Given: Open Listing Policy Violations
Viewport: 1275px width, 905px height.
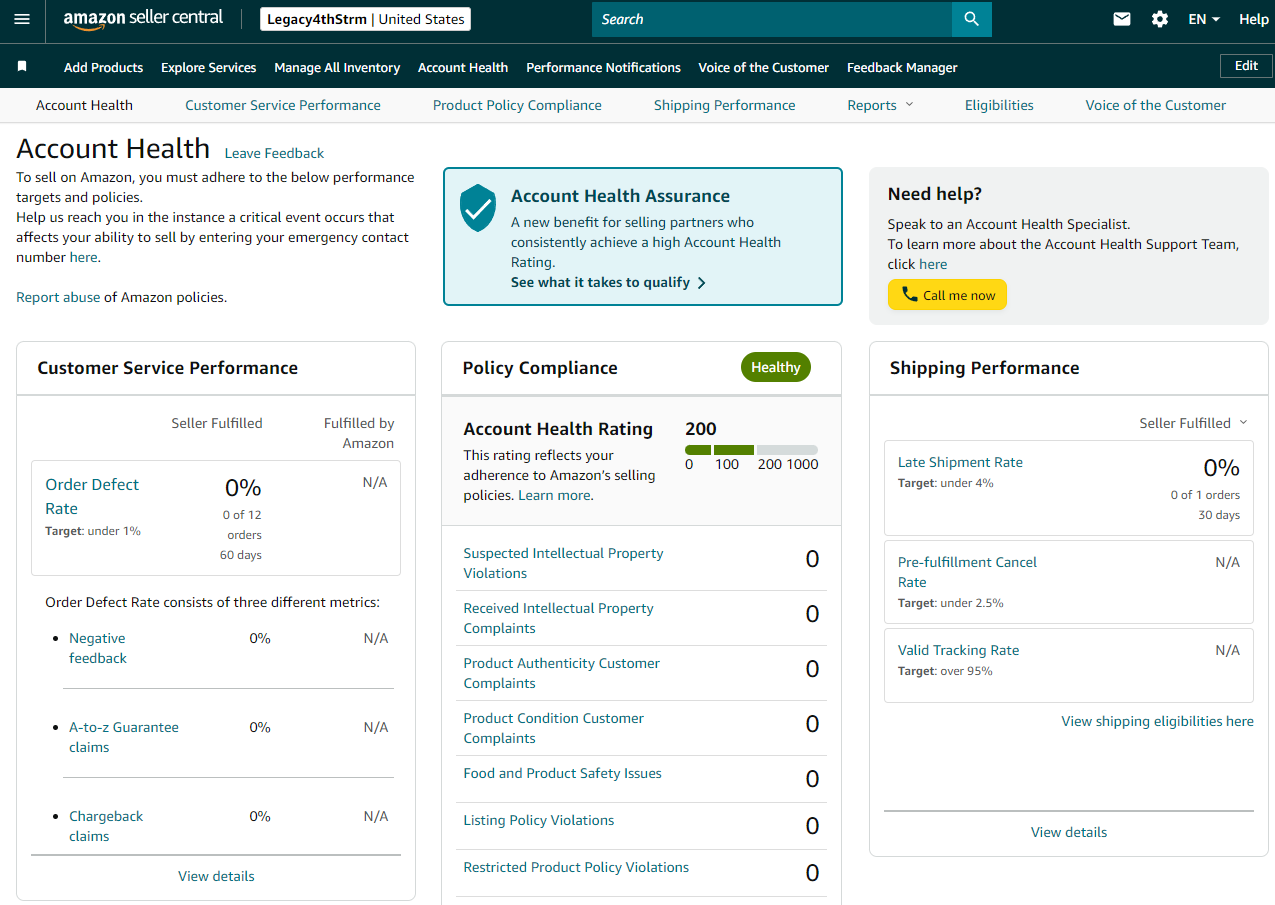Looking at the screenshot, I should [538, 820].
